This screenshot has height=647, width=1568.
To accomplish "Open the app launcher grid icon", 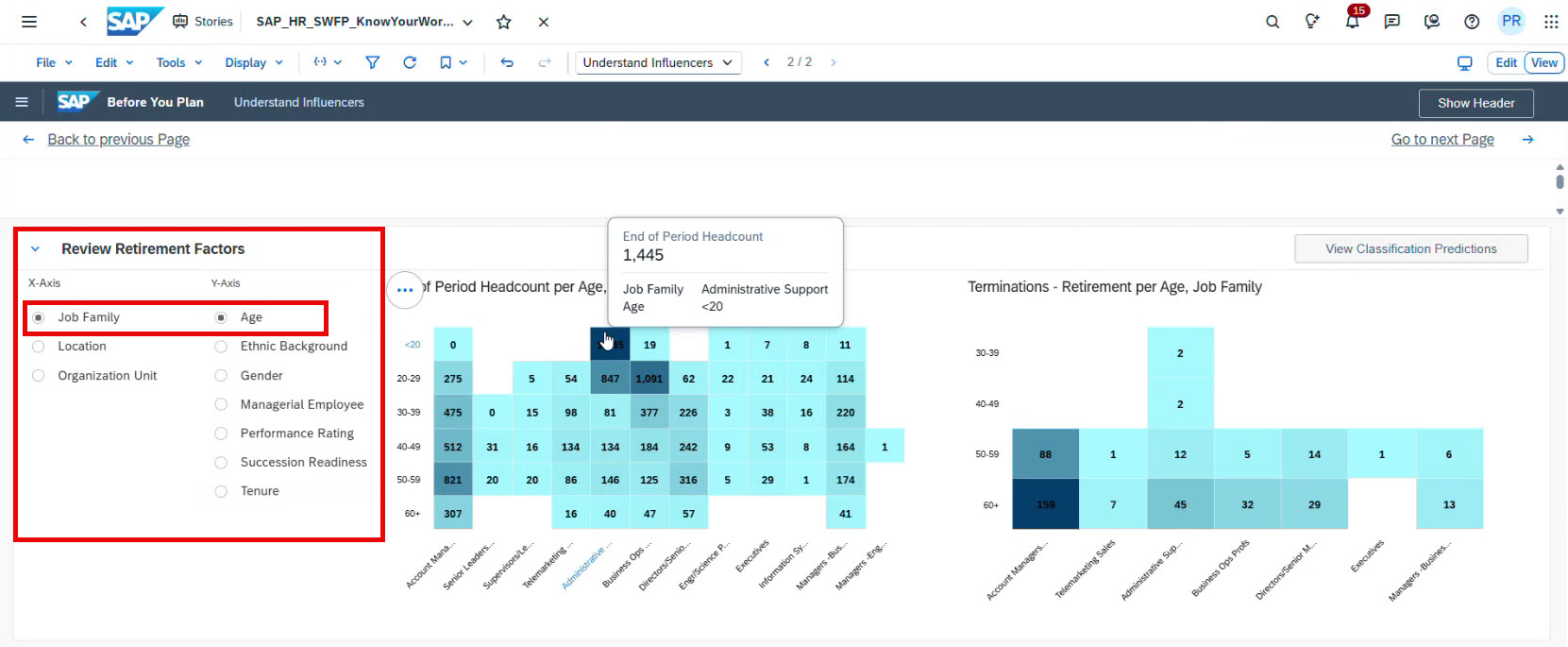I will click(1551, 22).
